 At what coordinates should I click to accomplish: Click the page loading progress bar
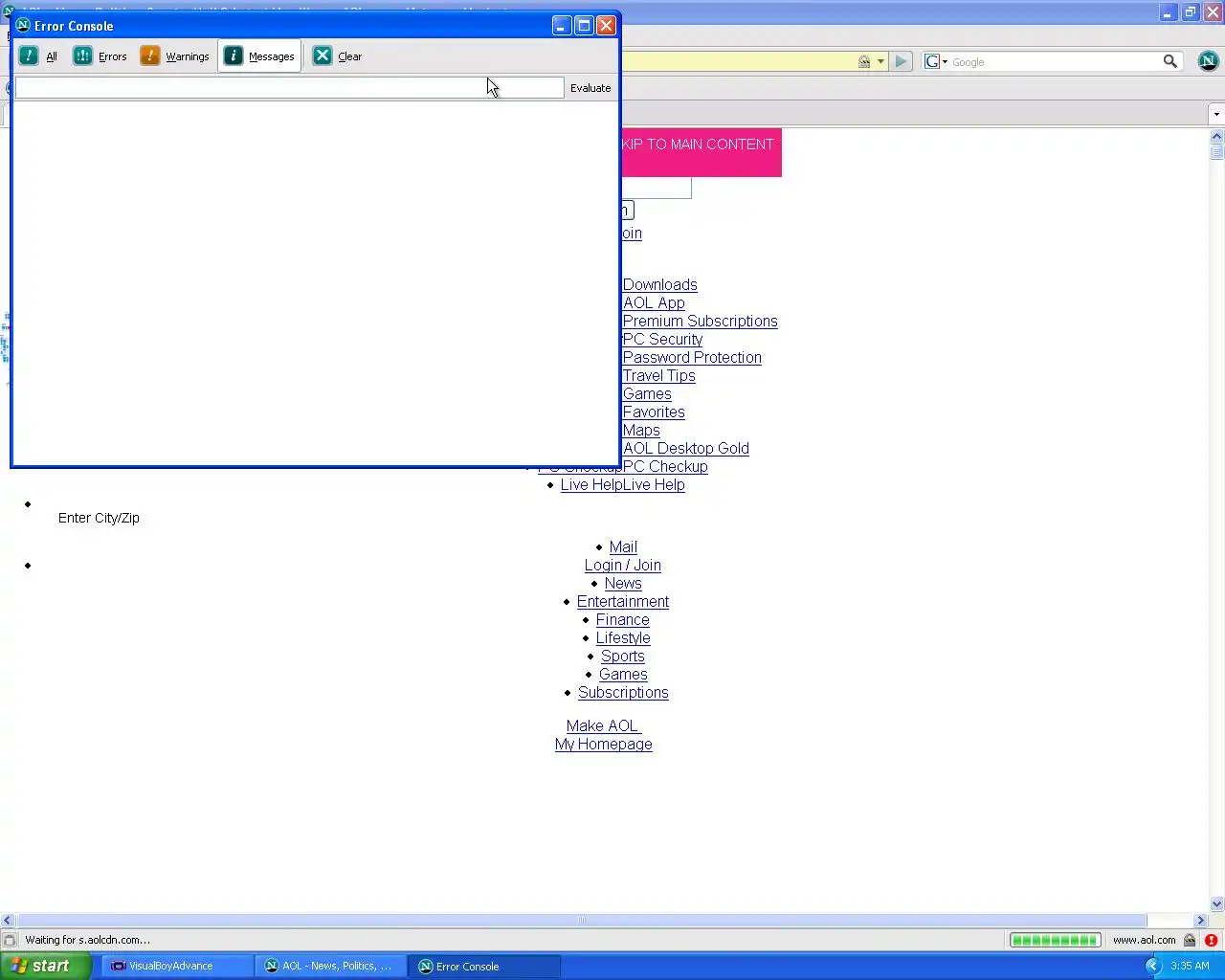(x=1055, y=940)
